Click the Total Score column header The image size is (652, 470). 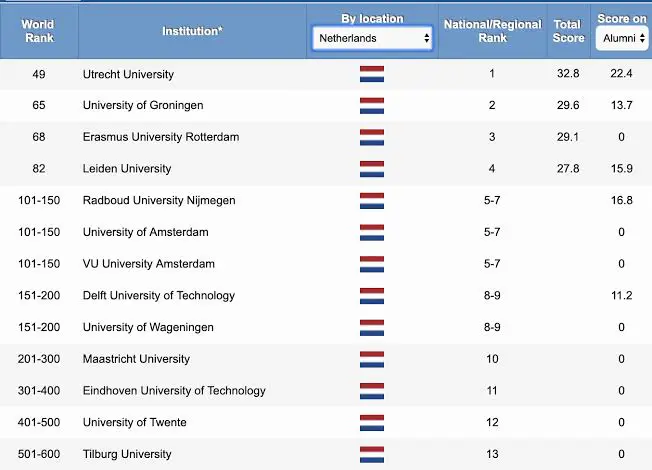(568, 31)
